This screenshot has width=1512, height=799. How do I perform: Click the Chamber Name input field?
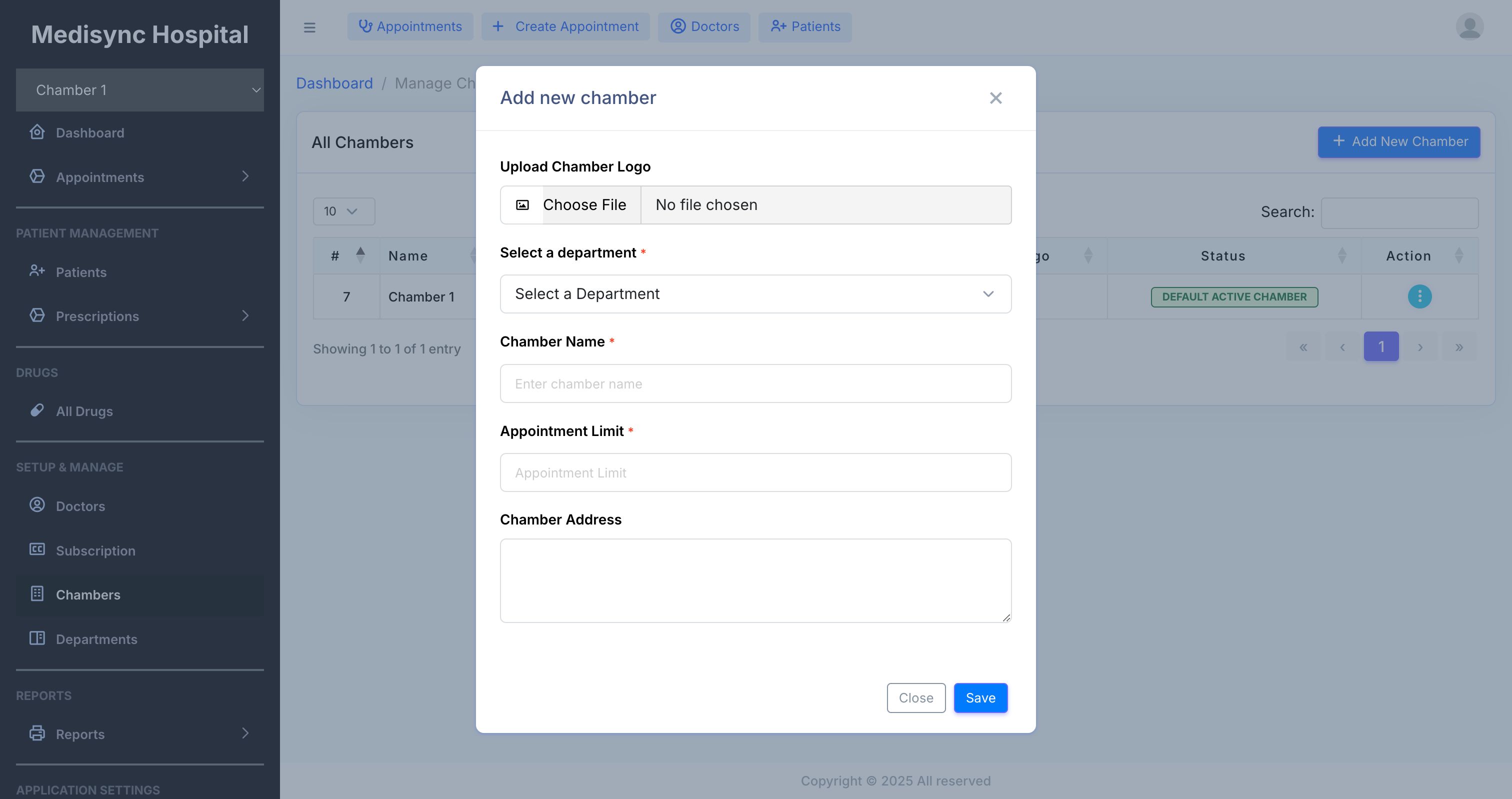pyautogui.click(x=755, y=384)
